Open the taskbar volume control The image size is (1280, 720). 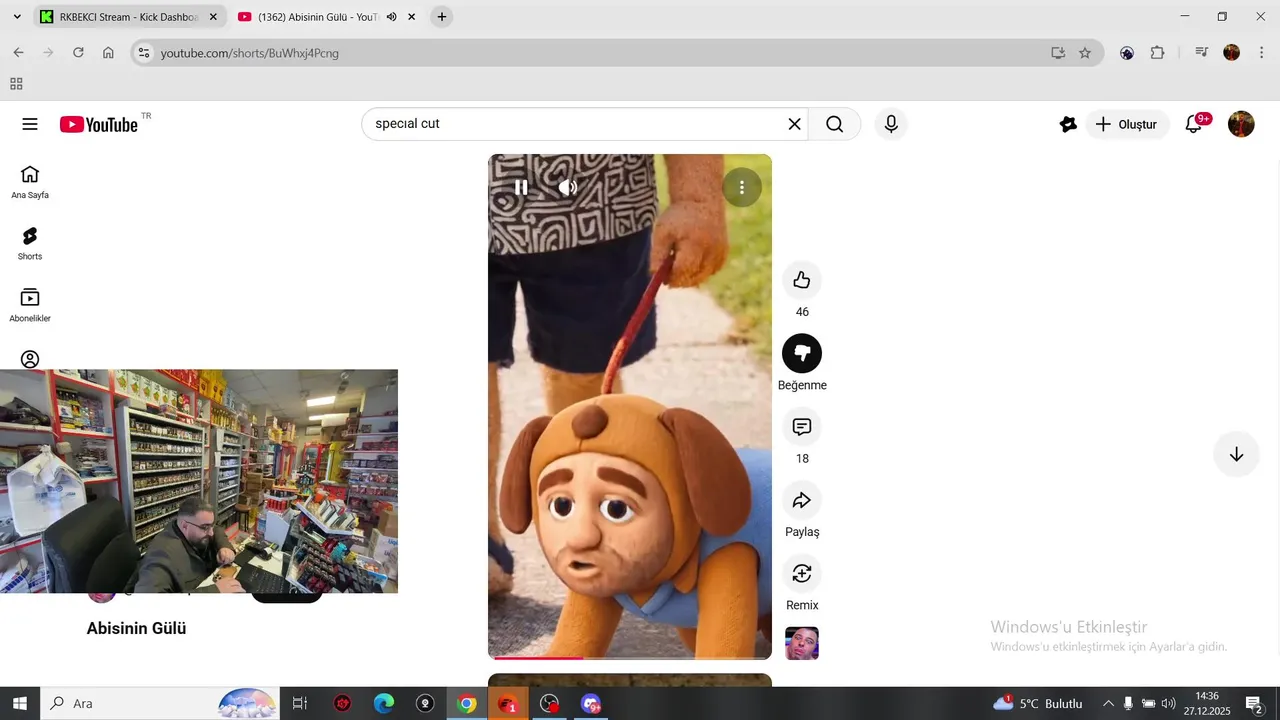point(1168,703)
